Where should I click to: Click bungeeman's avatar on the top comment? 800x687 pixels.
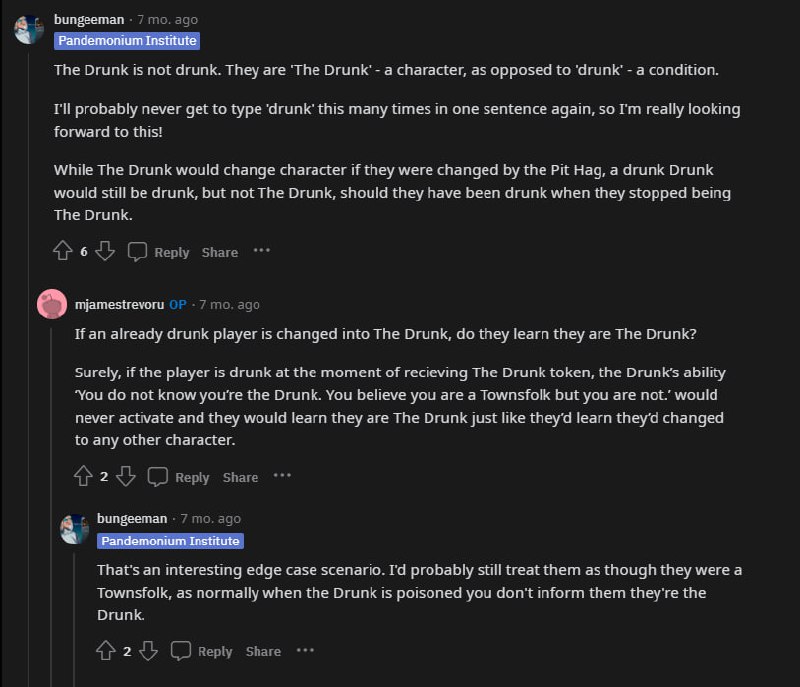(x=30, y=29)
